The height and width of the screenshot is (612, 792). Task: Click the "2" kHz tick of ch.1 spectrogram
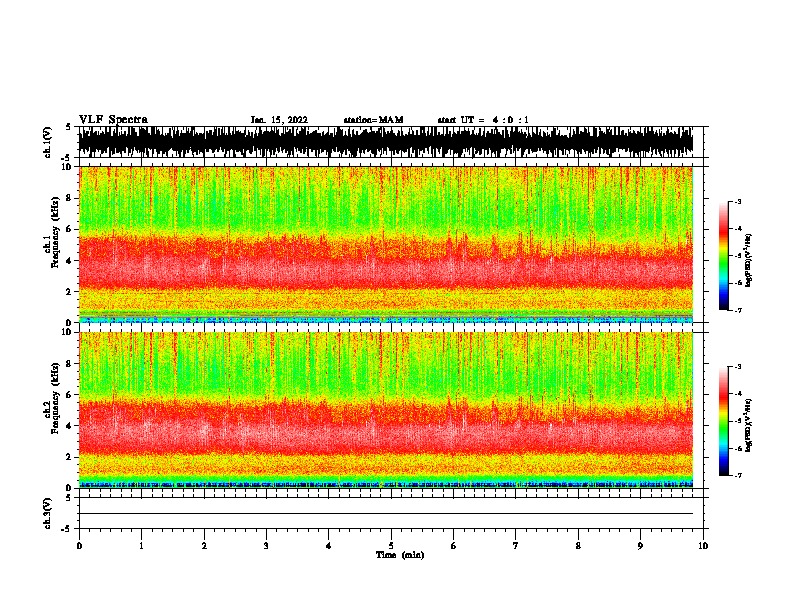pyautogui.click(x=71, y=292)
